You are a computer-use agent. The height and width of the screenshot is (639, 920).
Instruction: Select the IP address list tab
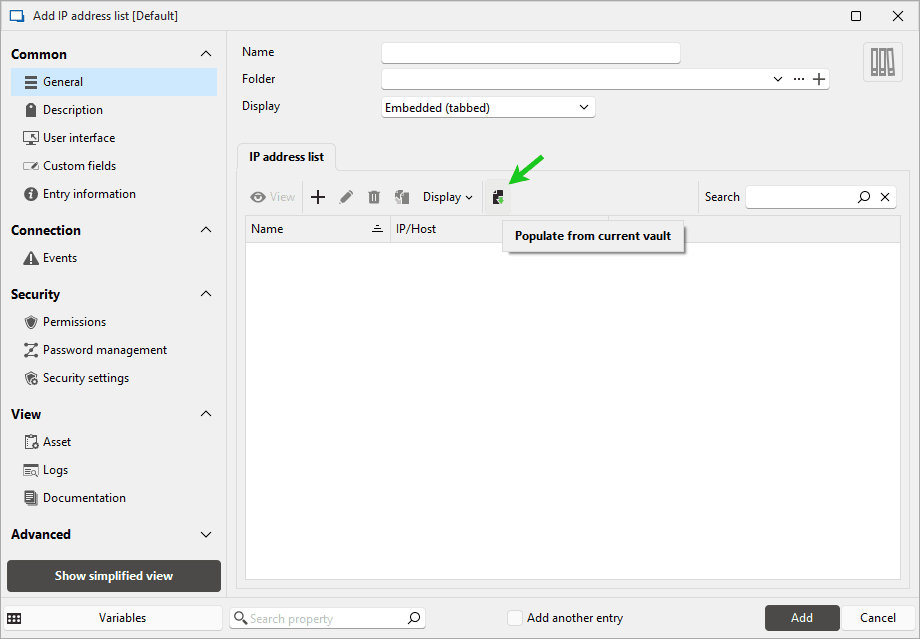coord(287,157)
